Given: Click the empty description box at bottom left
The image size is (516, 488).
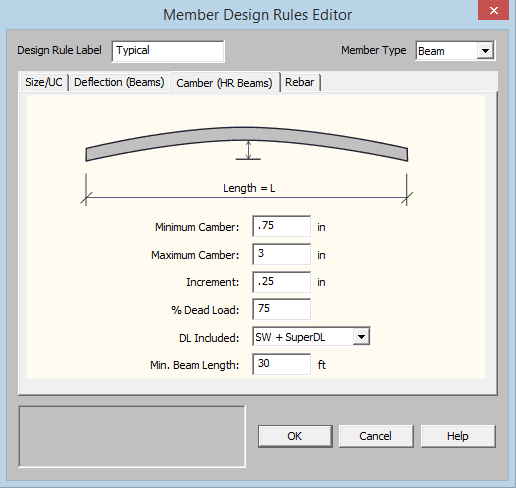Looking at the screenshot, I should tap(132, 436).
